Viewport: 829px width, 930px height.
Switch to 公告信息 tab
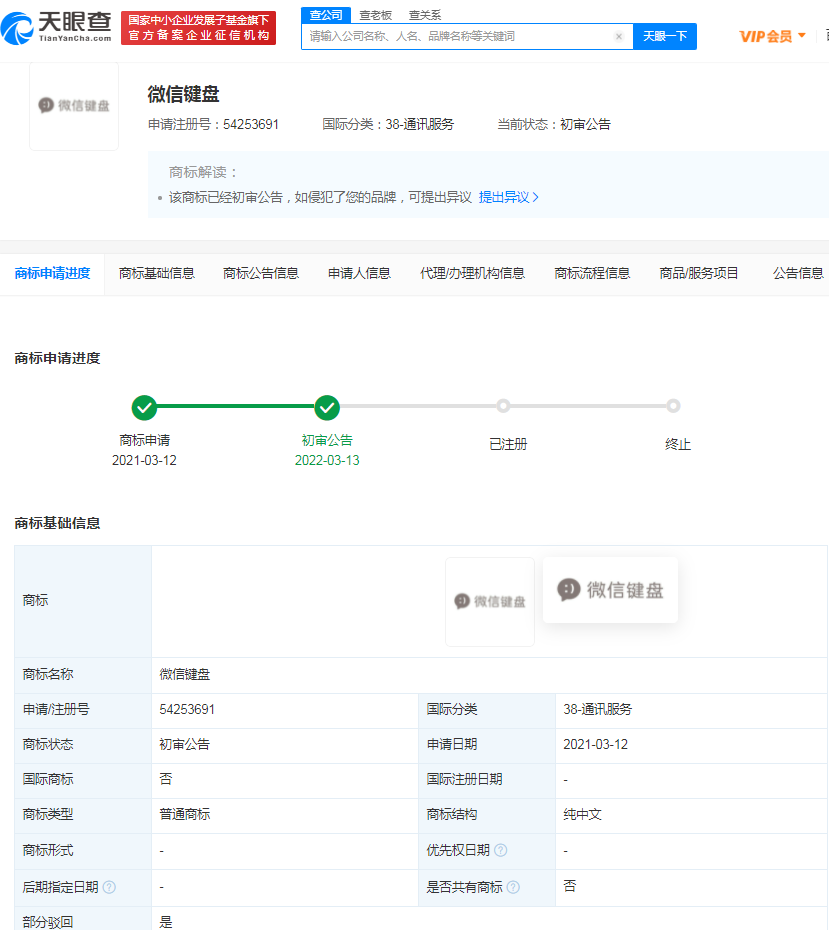[798, 273]
